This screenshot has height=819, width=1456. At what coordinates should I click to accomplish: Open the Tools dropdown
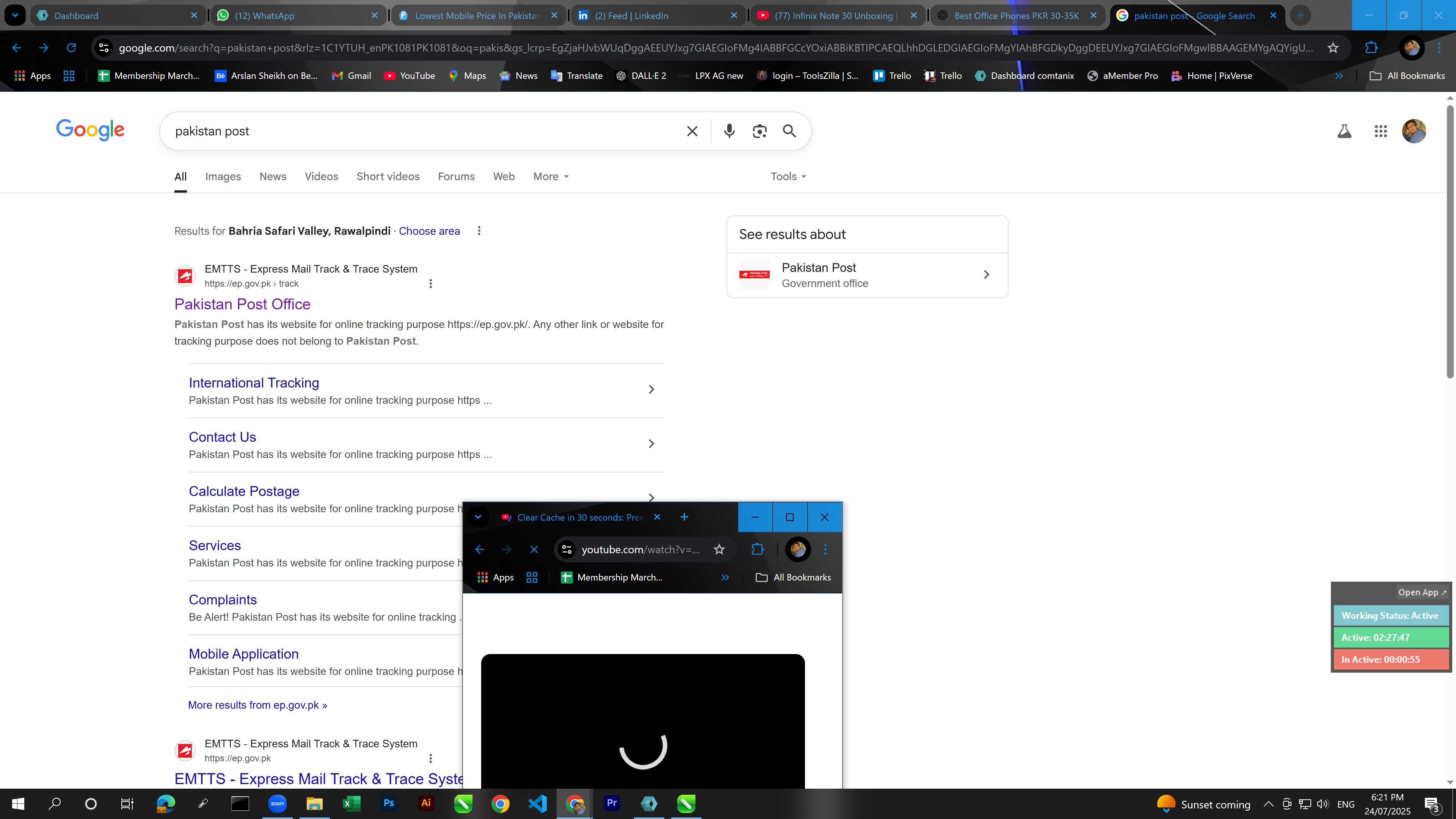[788, 176]
